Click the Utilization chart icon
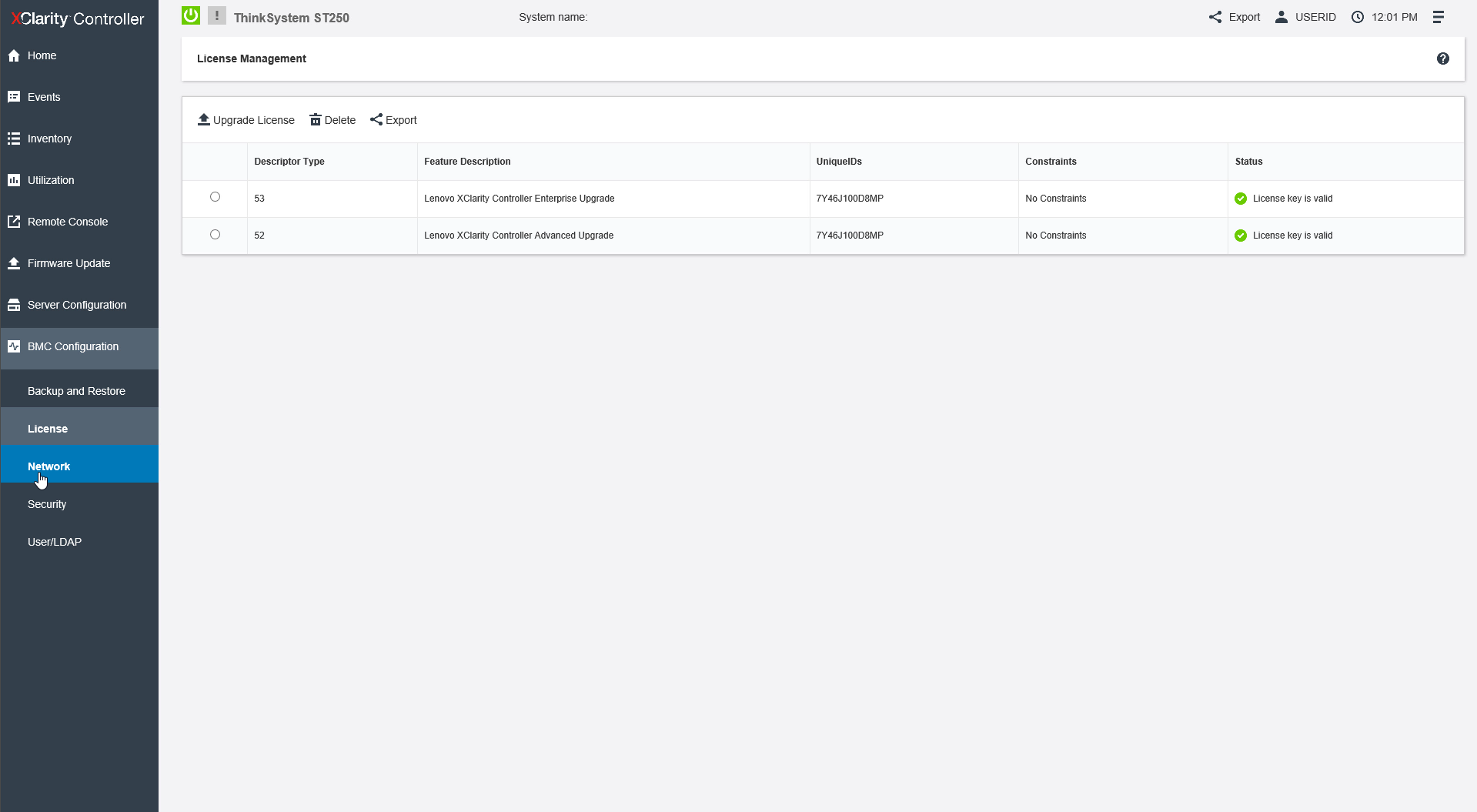Screen dimensions: 1477x812 14,180
